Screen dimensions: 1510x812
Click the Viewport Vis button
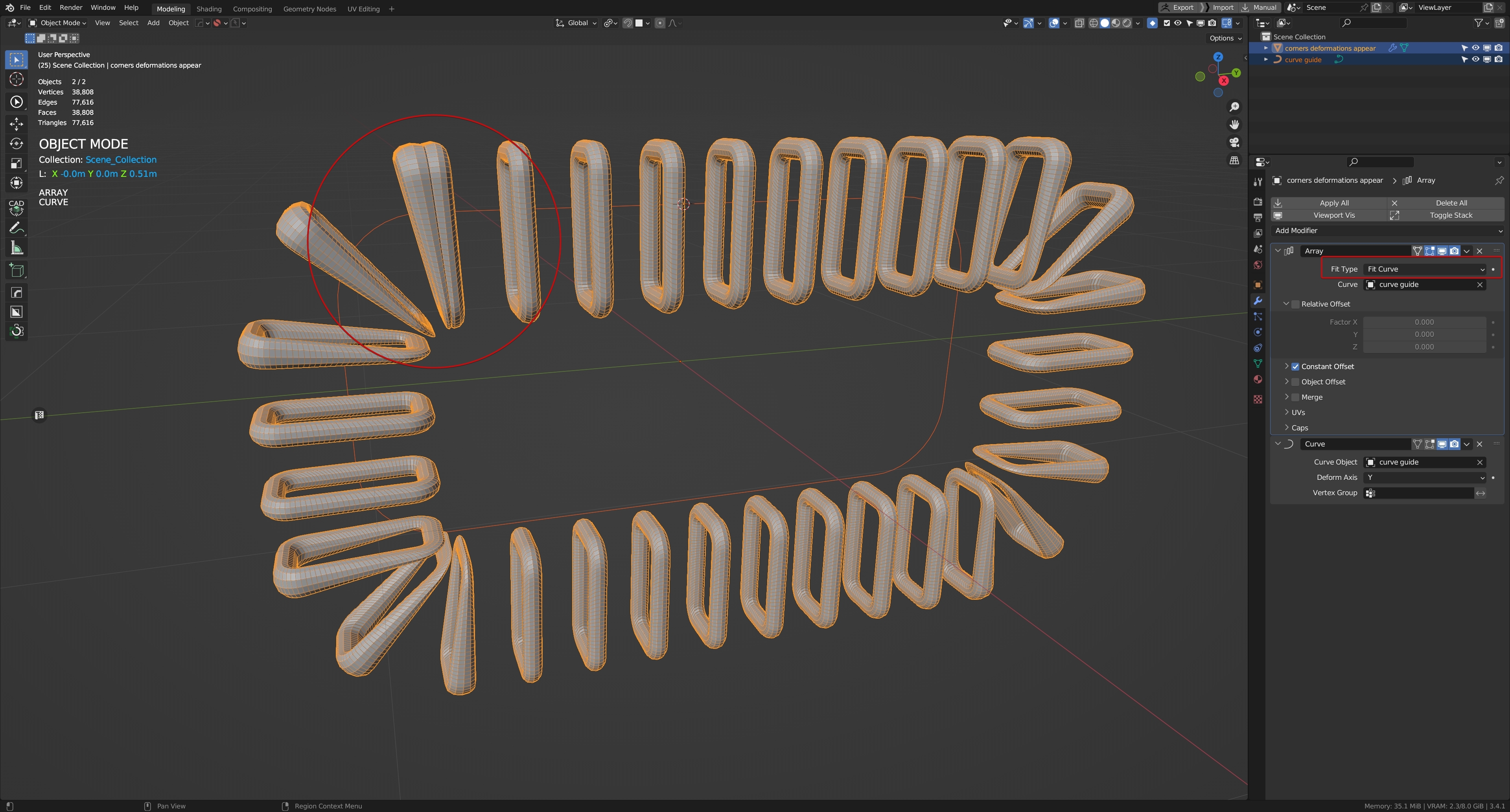coord(1328,216)
